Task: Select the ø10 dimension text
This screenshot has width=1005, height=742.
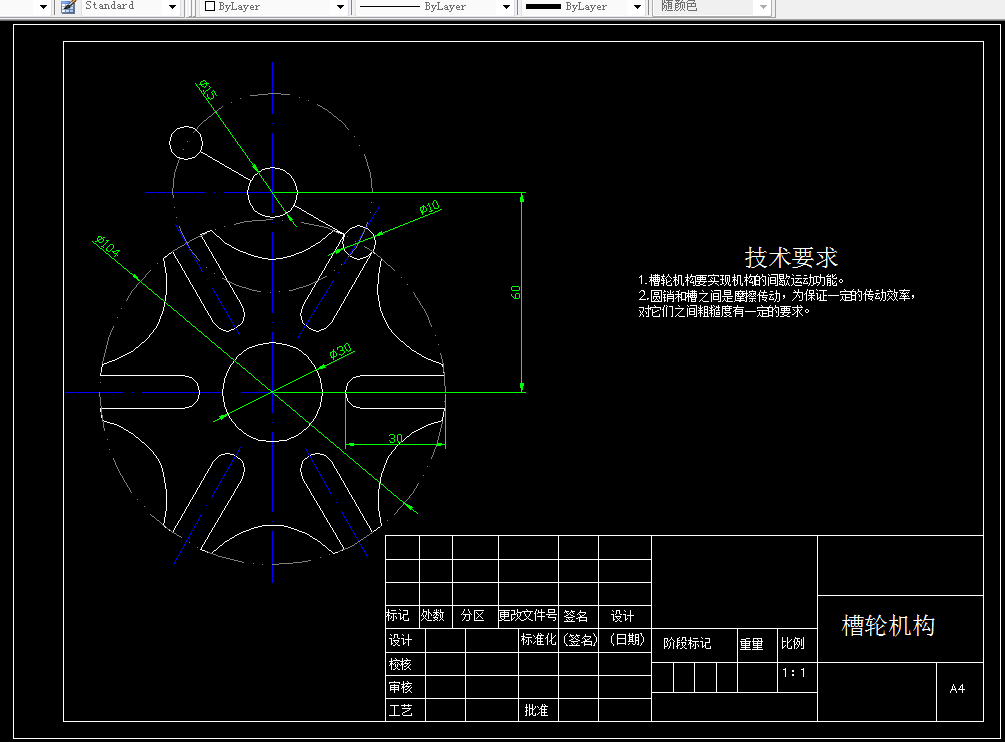Action: (x=430, y=207)
